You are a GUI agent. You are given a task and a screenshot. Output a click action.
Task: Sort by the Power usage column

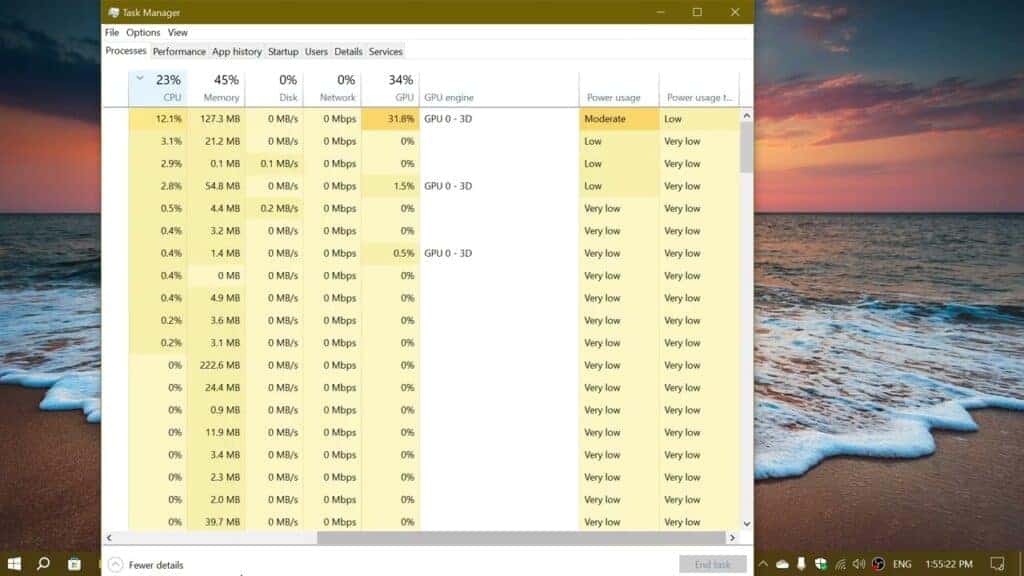(619, 88)
